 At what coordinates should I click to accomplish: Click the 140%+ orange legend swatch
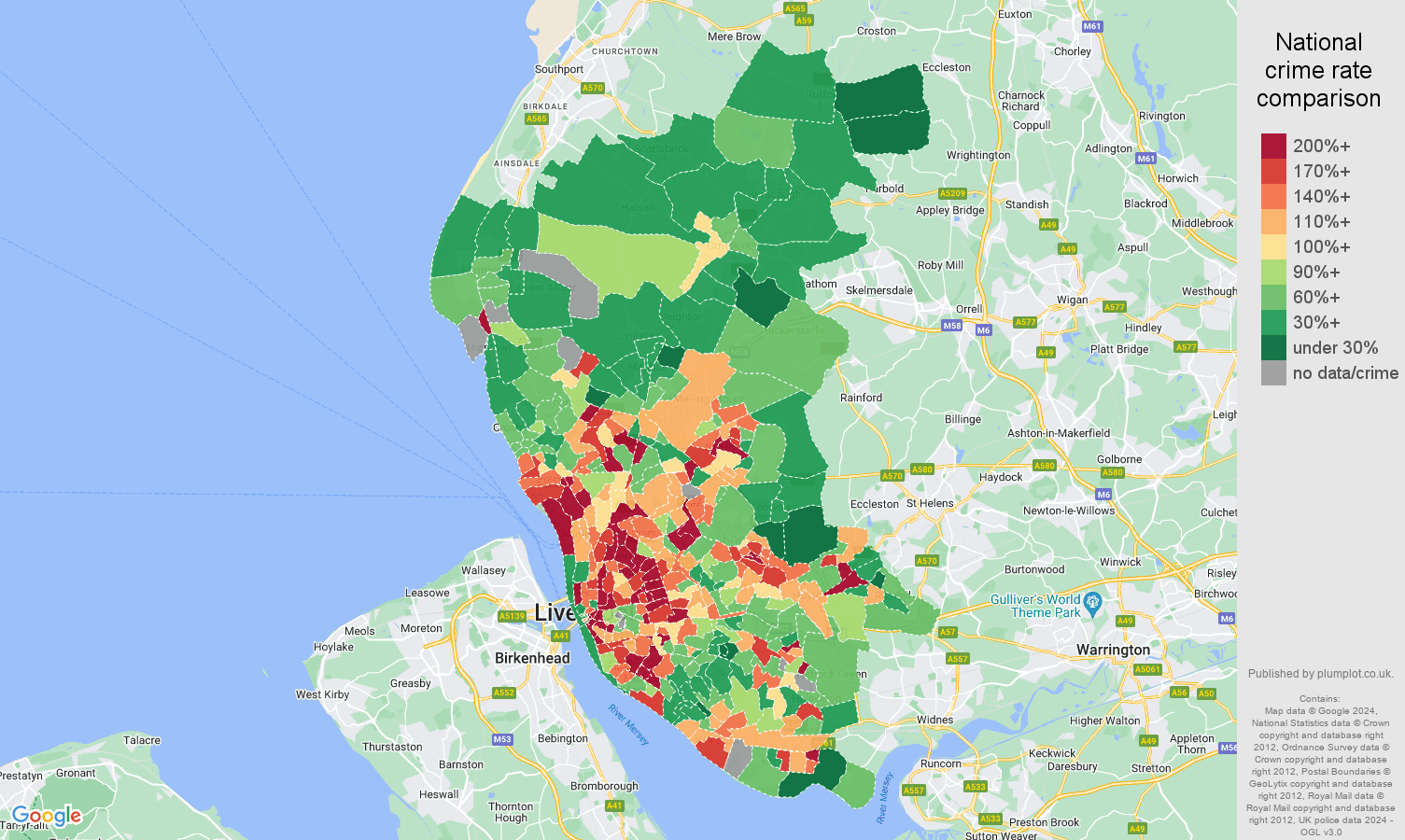tap(1273, 196)
